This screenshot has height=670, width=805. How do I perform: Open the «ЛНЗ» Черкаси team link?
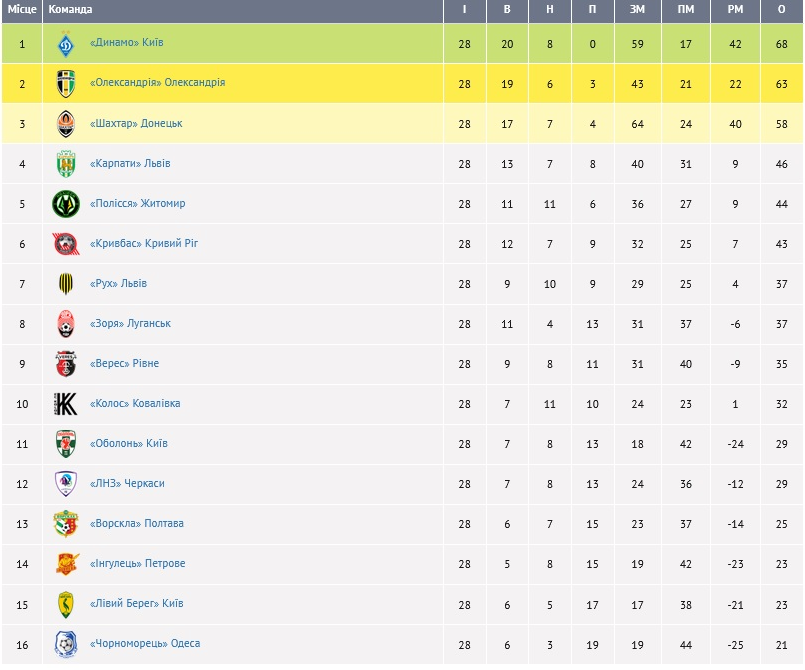click(127, 484)
